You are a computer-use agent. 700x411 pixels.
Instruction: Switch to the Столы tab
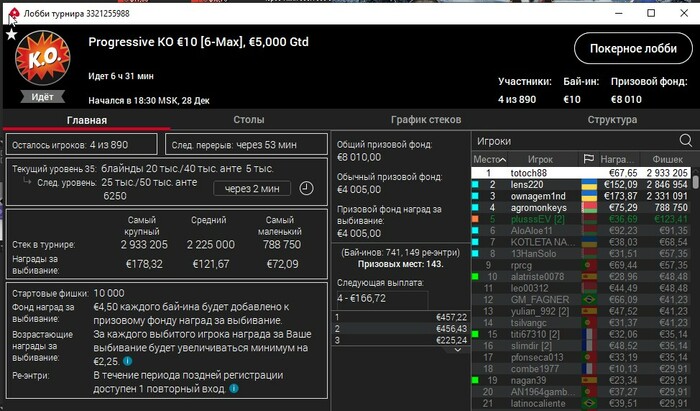pos(249,120)
